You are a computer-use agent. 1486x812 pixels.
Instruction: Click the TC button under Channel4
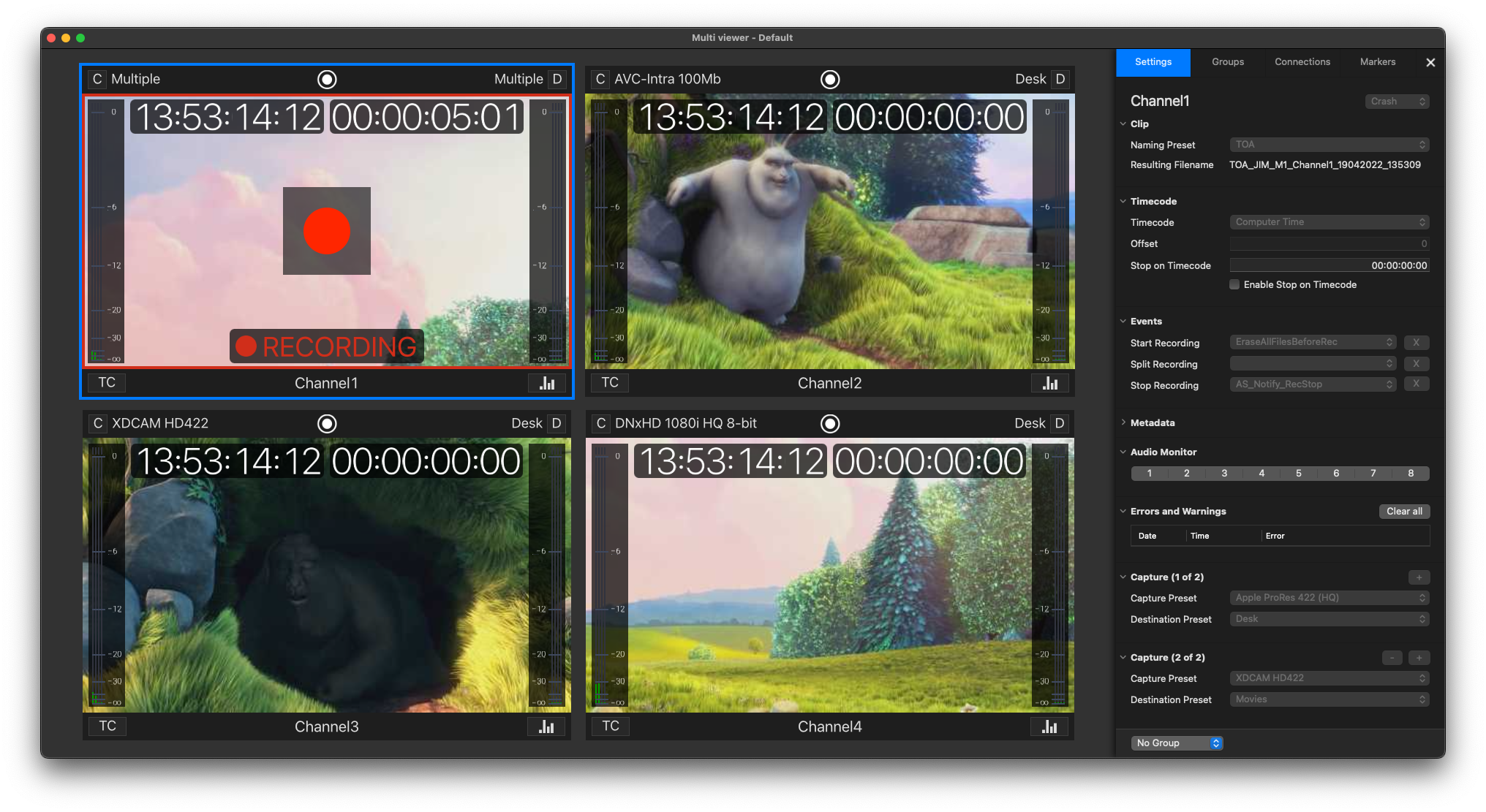point(611,726)
